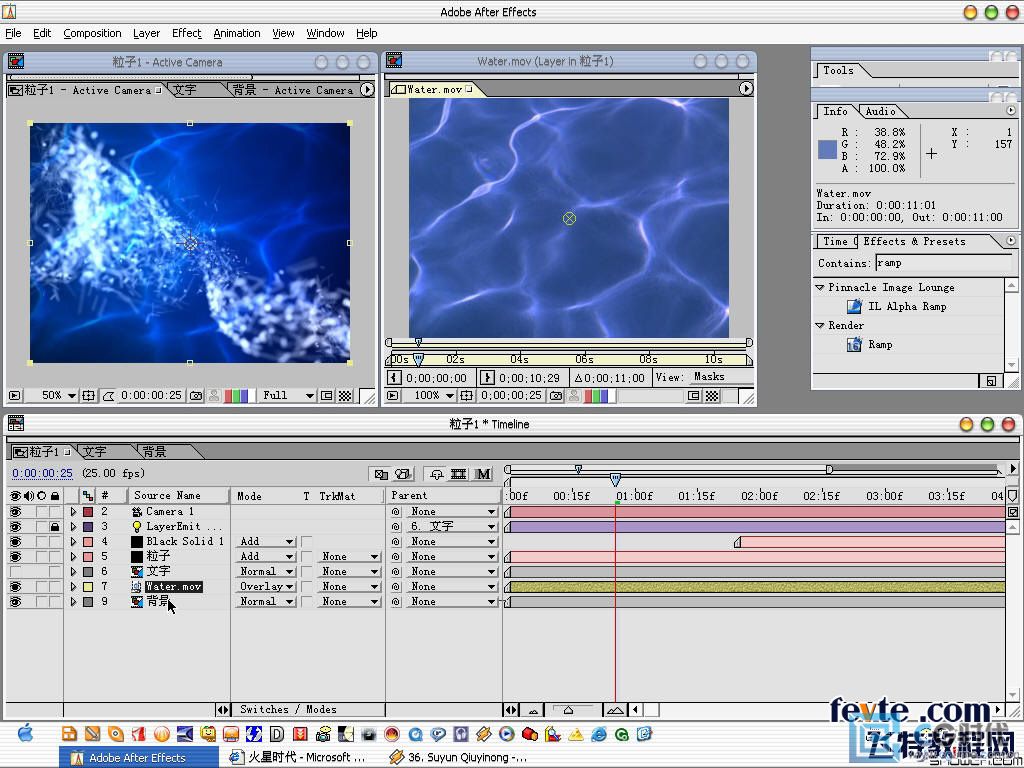Show the 文字 layer (layer 6)
Viewport: 1024px width, 768px height.
(15, 571)
